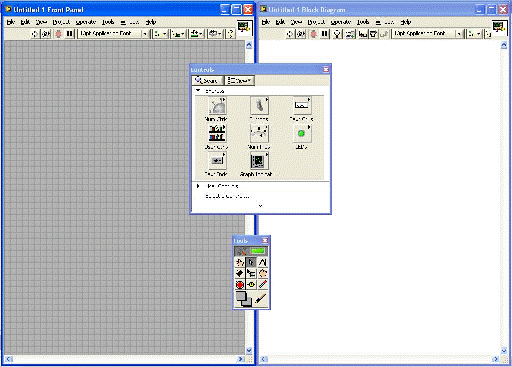This screenshot has height=367, width=512.
Task: Click the foreground/background color squares in Tools palette
Action: 244,299
